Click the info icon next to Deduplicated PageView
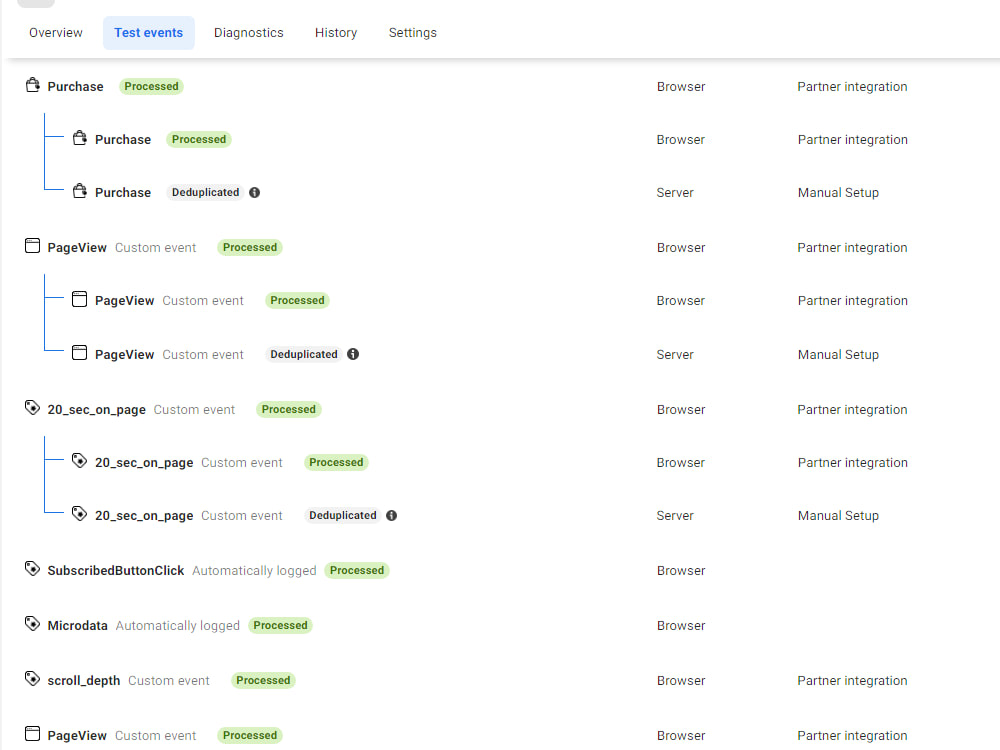1000x750 pixels. (x=352, y=354)
